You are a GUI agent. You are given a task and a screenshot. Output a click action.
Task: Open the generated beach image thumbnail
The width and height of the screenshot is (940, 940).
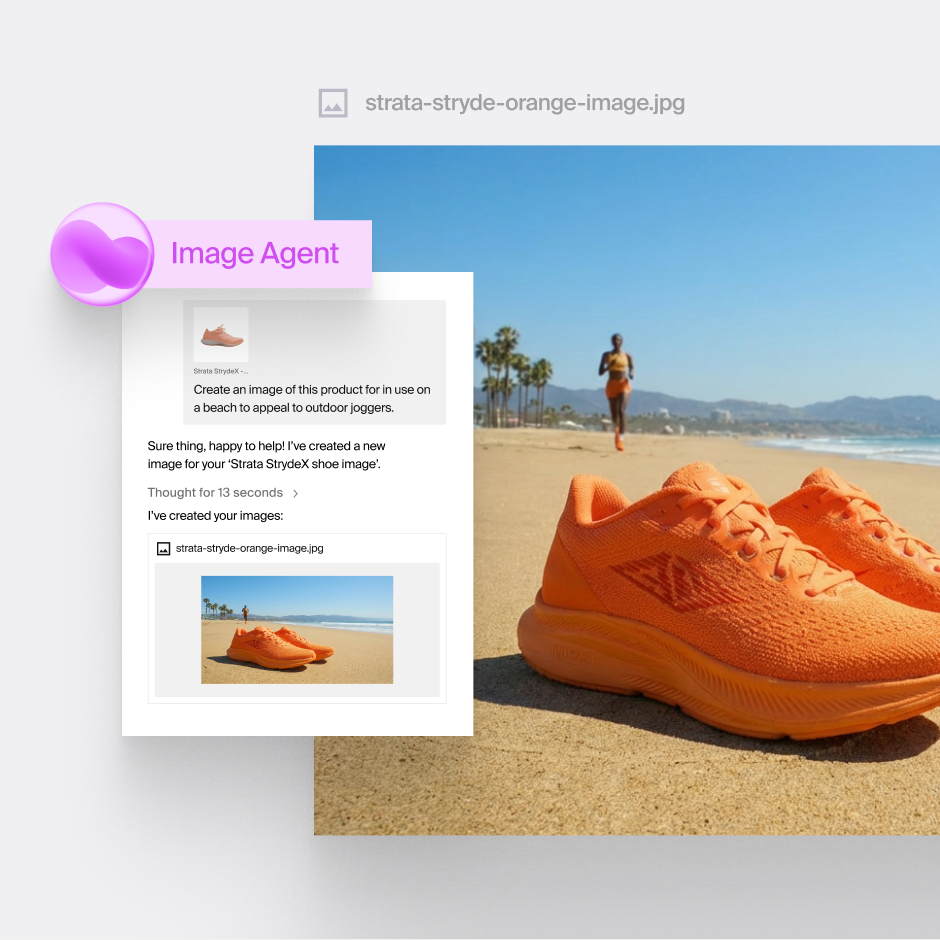pyautogui.click(x=297, y=629)
